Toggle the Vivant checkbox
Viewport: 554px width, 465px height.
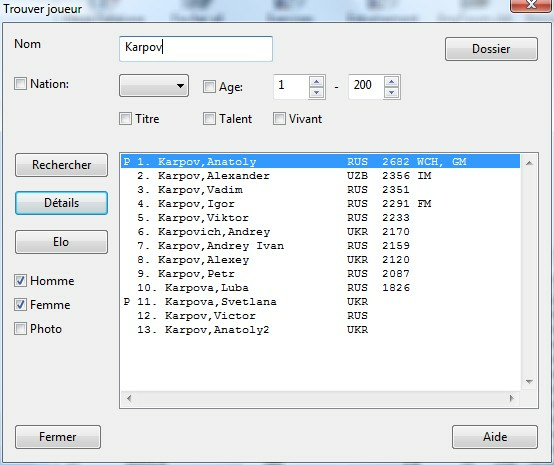279,119
